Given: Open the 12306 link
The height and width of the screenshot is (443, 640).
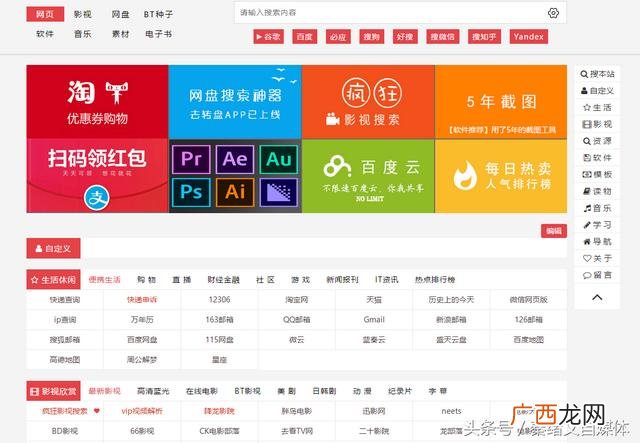Looking at the screenshot, I should 219,300.
